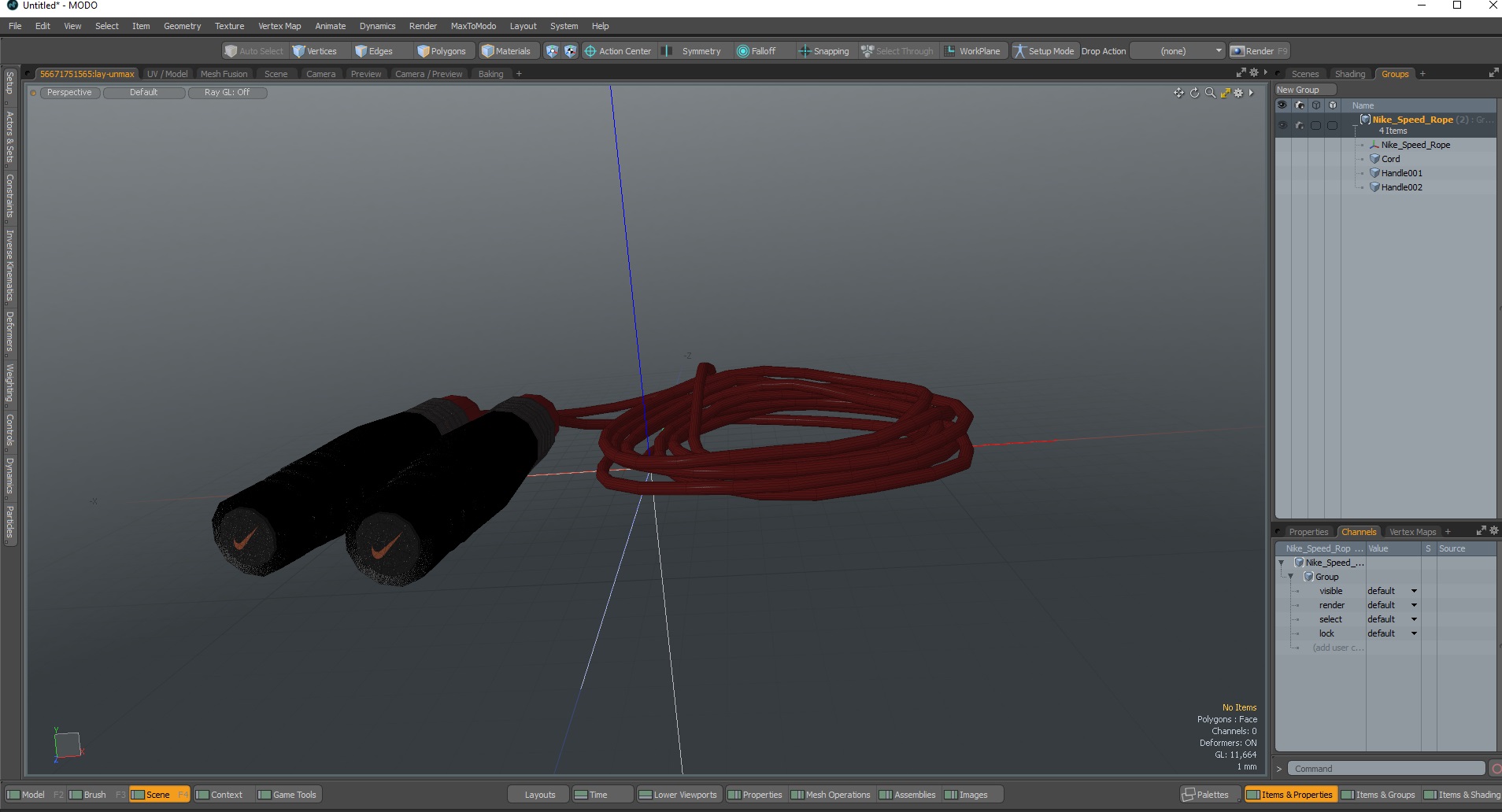1502x812 pixels.
Task: Click the Center/Pivot mode cube icon
Action: click(x=570, y=51)
